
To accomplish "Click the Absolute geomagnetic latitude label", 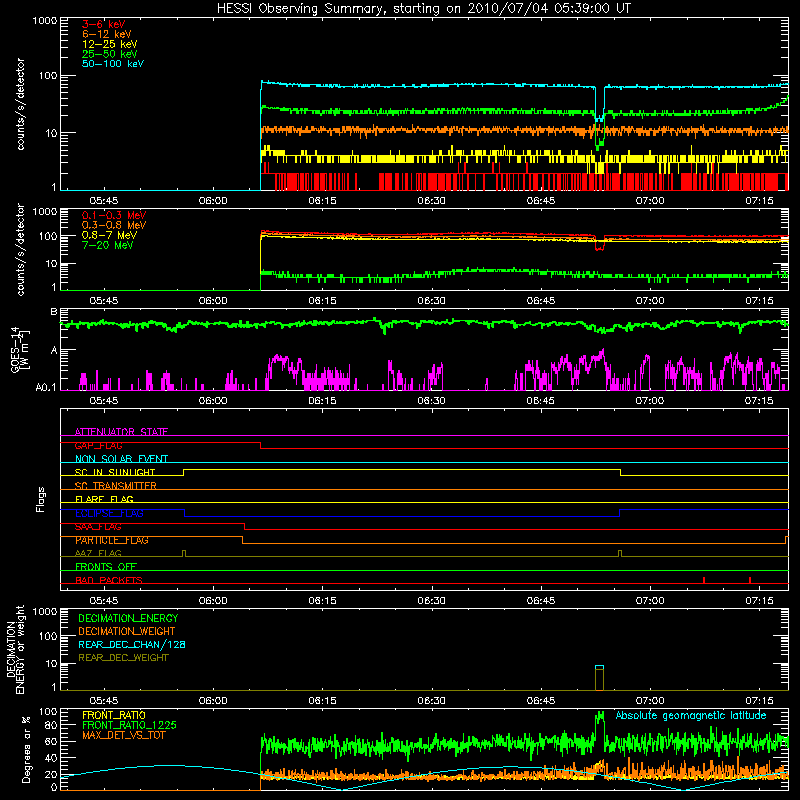I will [691, 715].
